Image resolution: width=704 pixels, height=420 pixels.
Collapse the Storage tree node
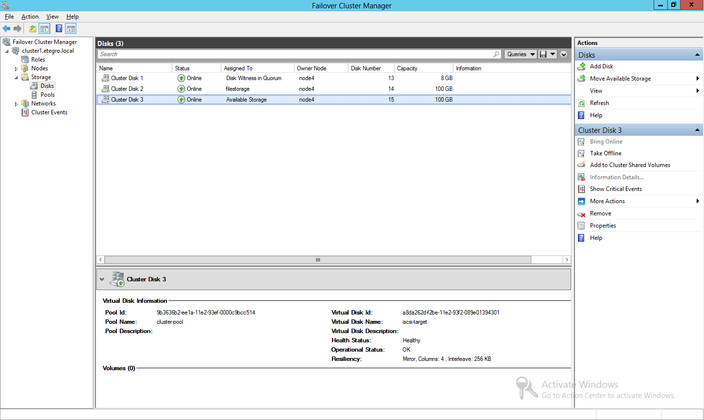(x=15, y=77)
